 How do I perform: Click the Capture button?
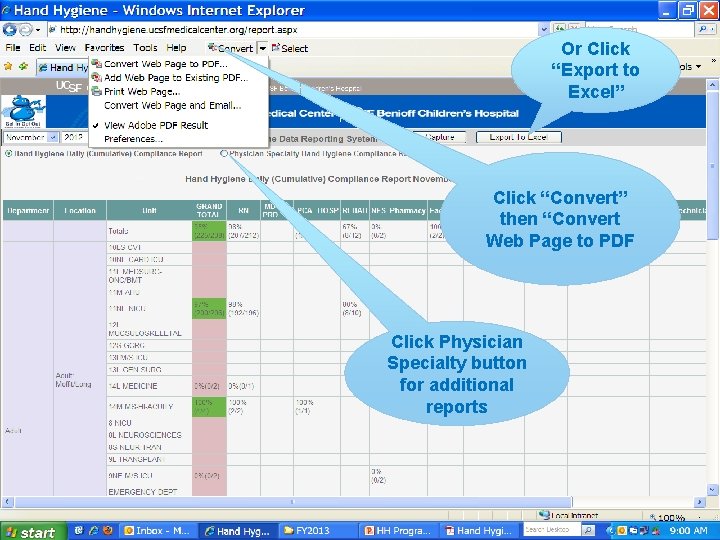click(439, 137)
